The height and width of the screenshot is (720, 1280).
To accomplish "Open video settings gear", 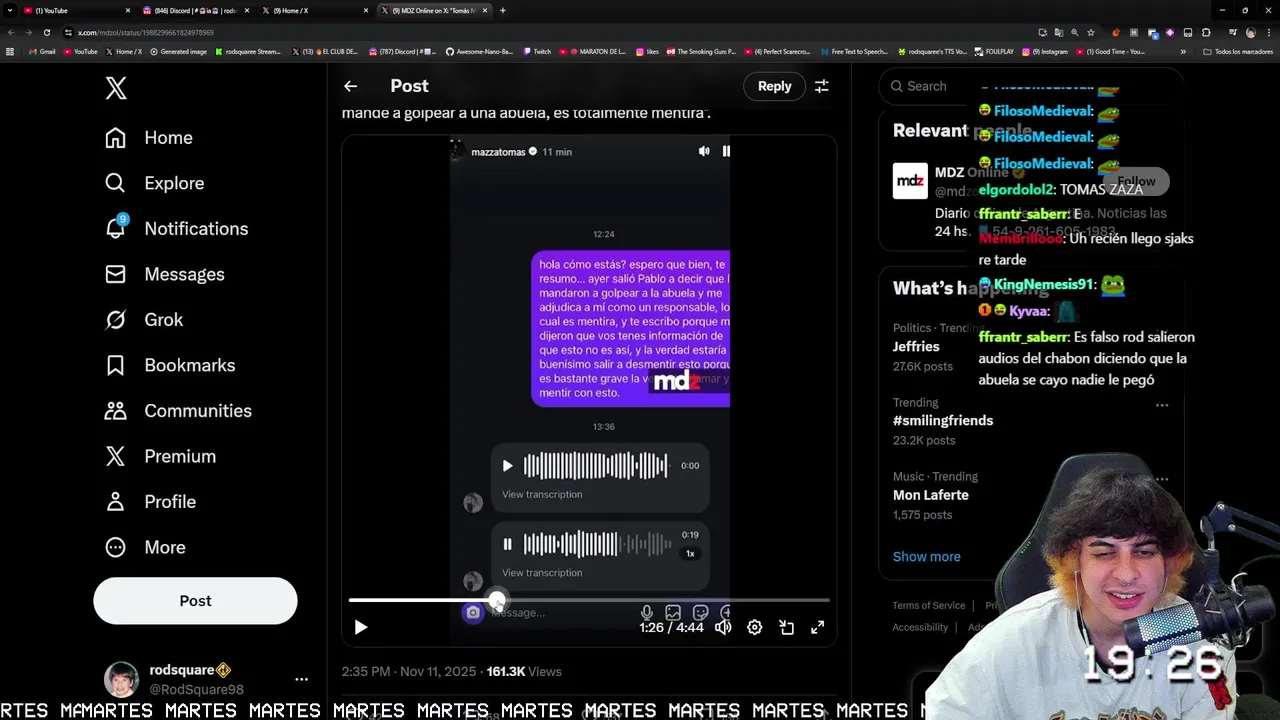I will coord(755,627).
